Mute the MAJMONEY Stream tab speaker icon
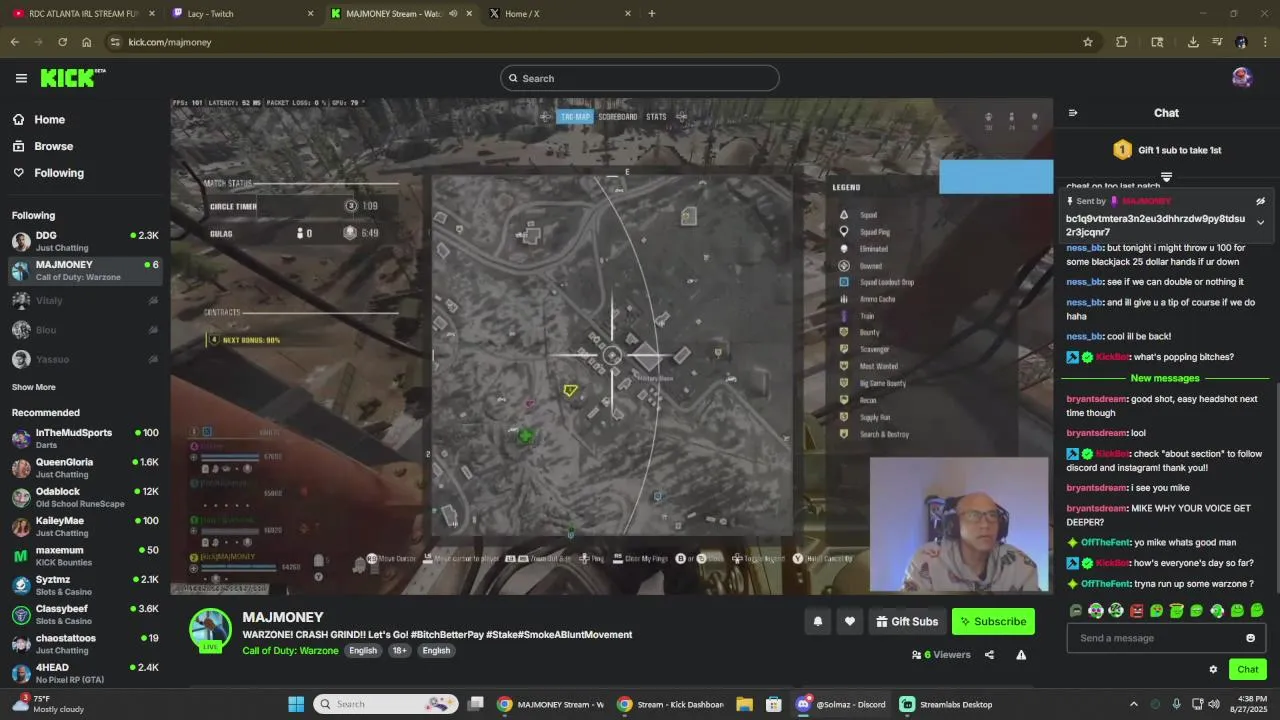 pyautogui.click(x=453, y=14)
